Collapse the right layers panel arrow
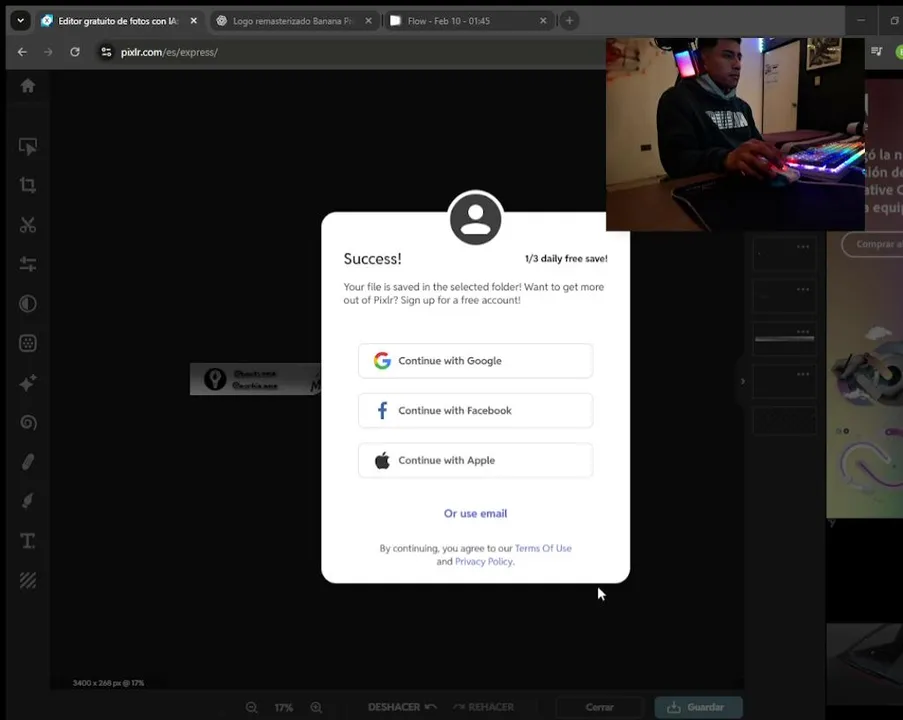Image resolution: width=903 pixels, height=720 pixels. [x=742, y=381]
